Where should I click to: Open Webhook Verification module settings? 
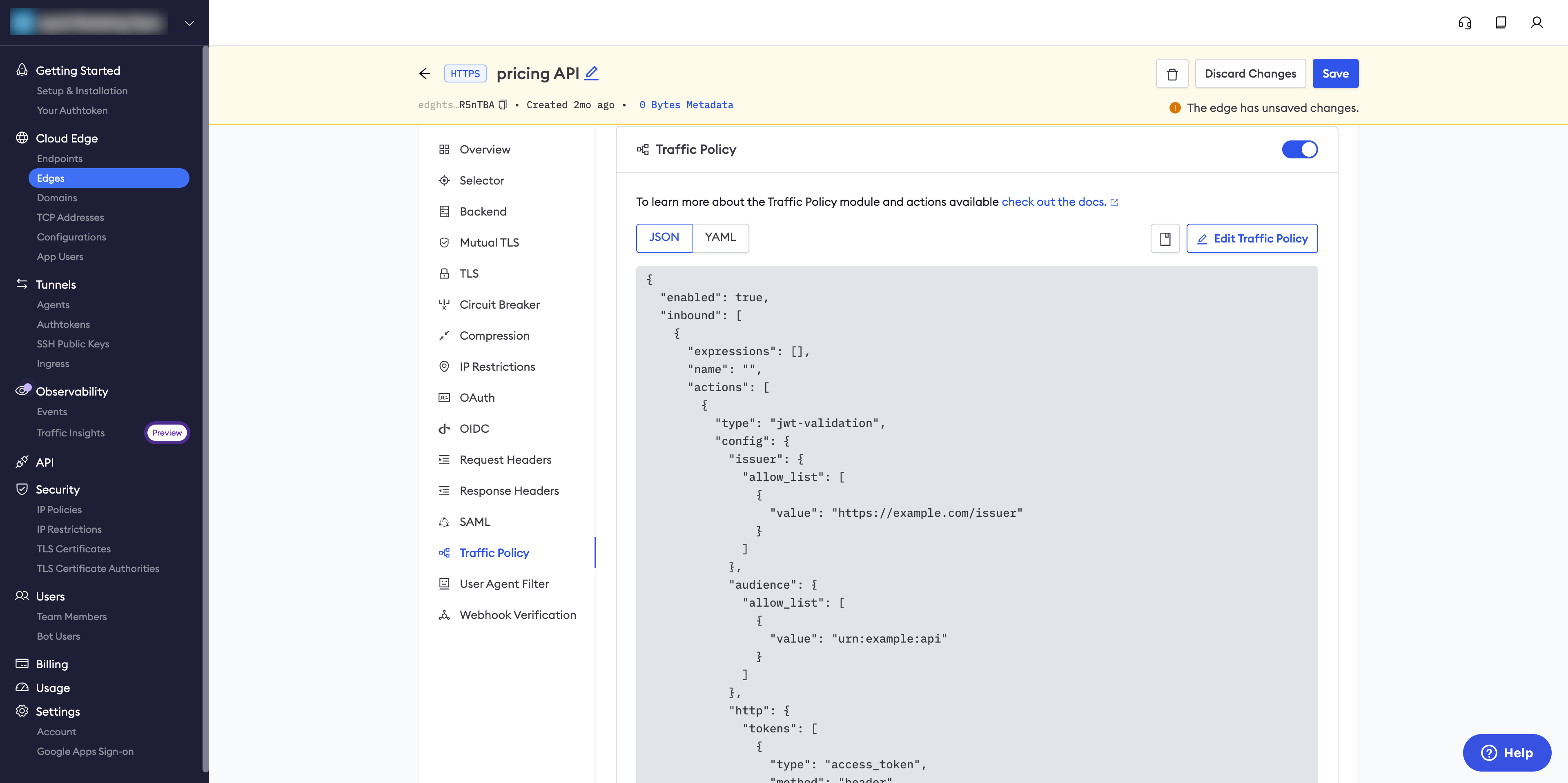517,615
